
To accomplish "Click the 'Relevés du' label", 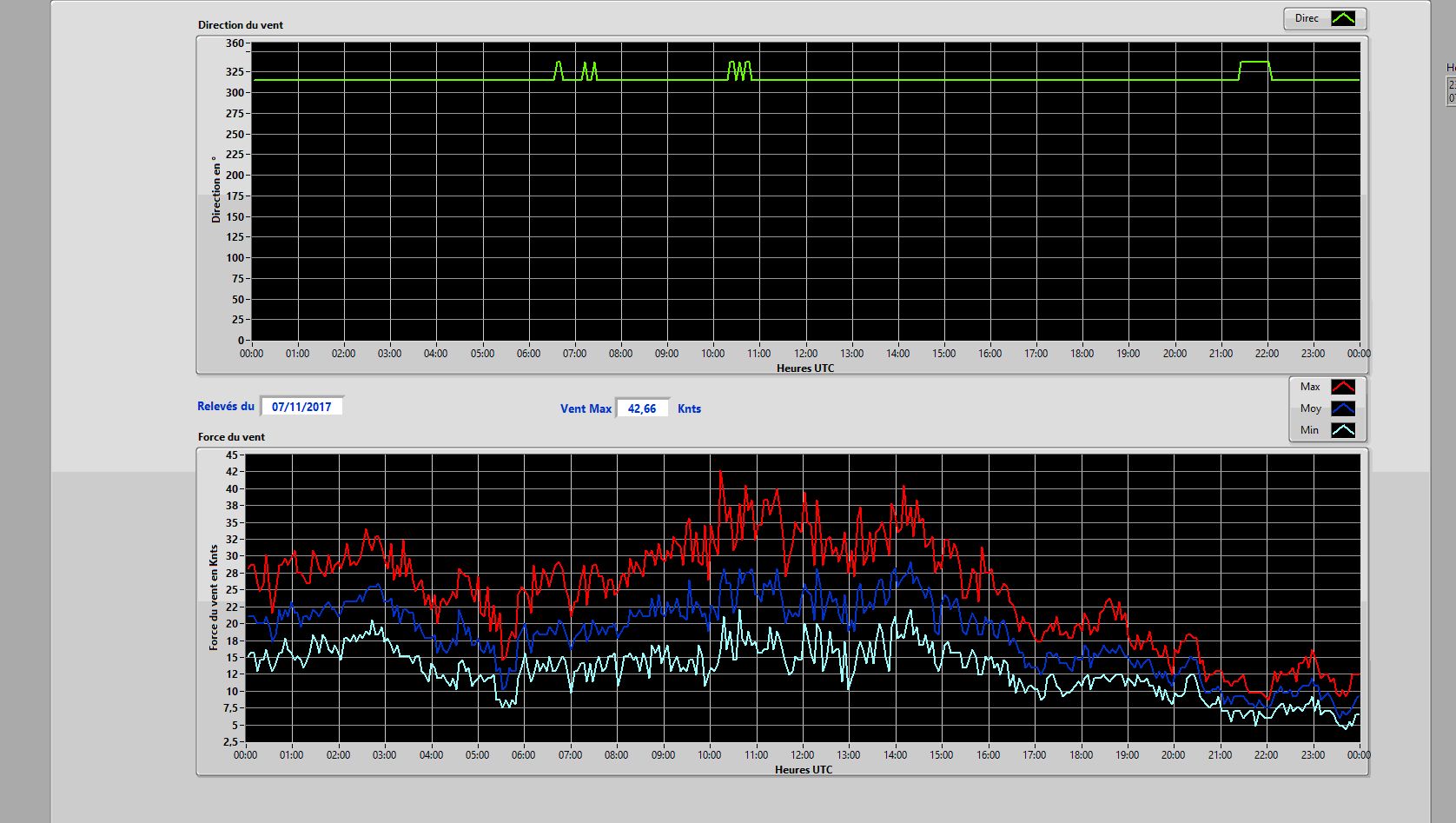I will coord(226,406).
